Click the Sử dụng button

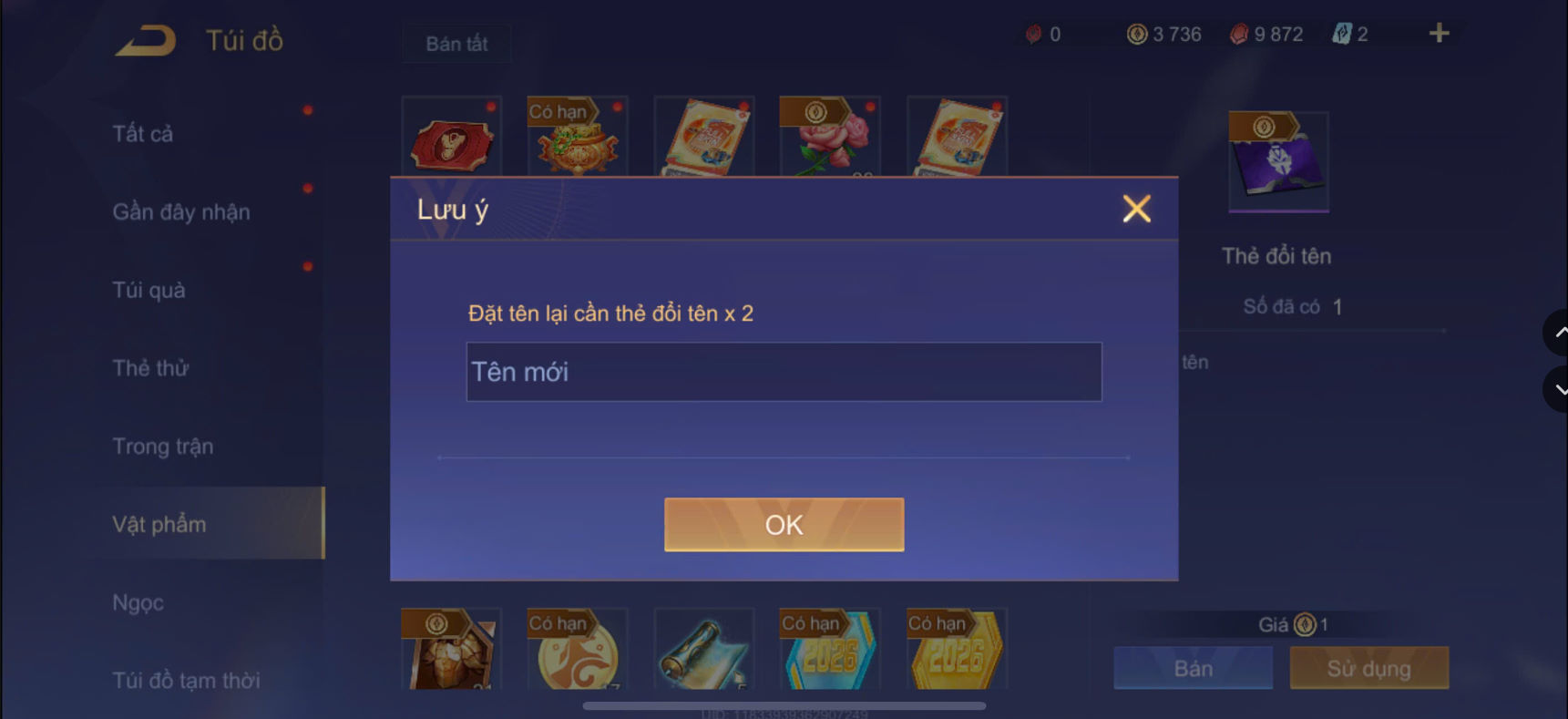[1369, 668]
